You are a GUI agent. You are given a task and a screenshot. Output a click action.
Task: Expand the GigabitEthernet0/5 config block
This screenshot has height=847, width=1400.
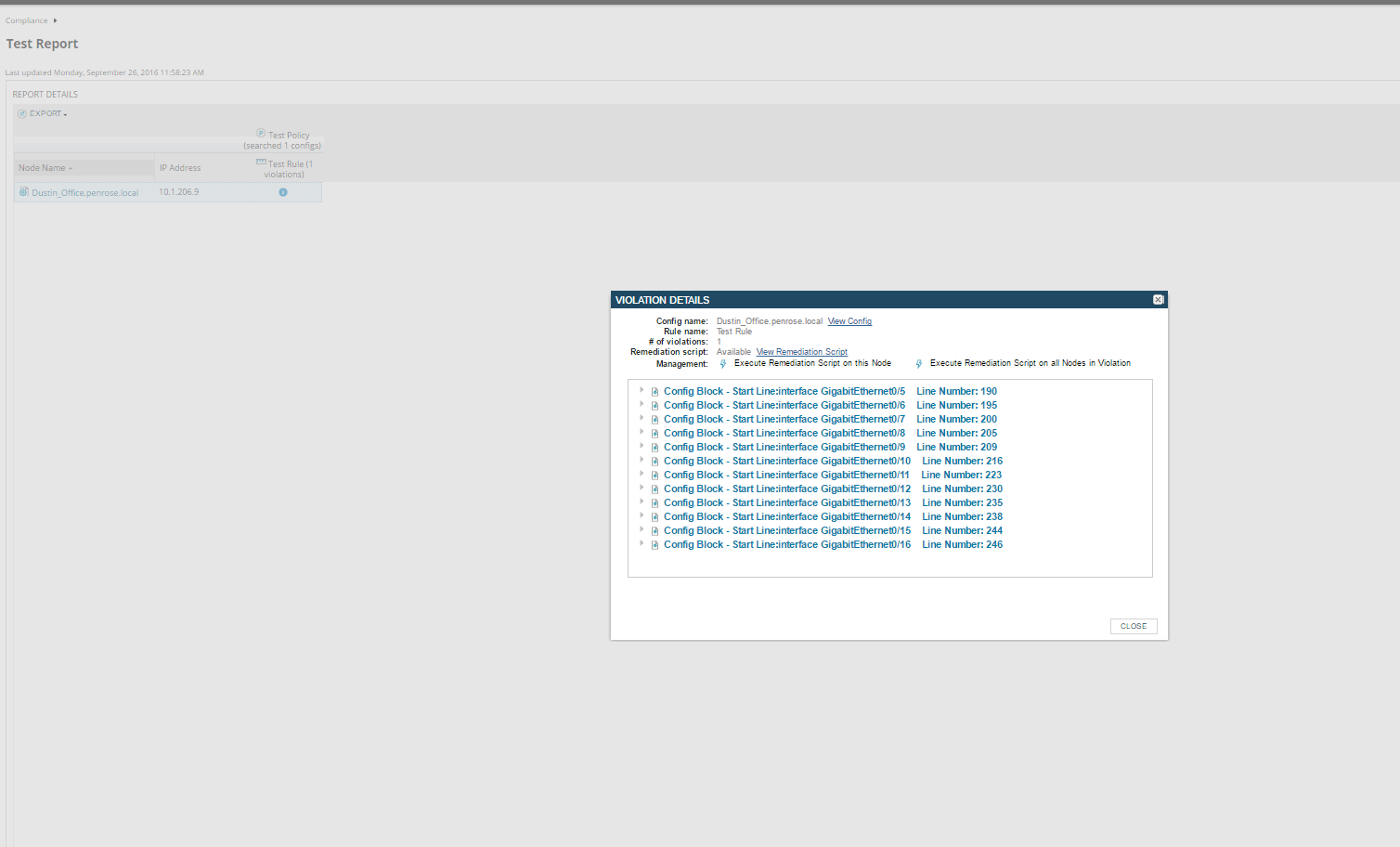coord(642,390)
